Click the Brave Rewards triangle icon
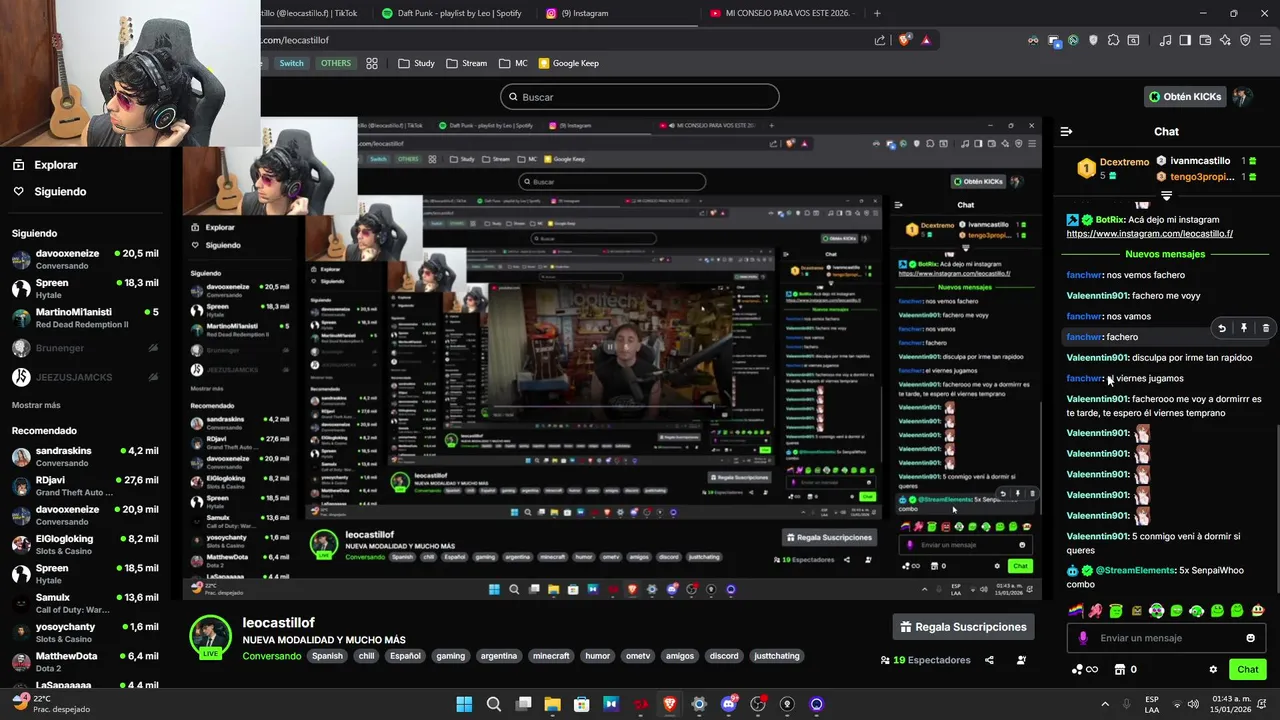Viewport: 1280px width, 720px height. pyautogui.click(x=926, y=40)
